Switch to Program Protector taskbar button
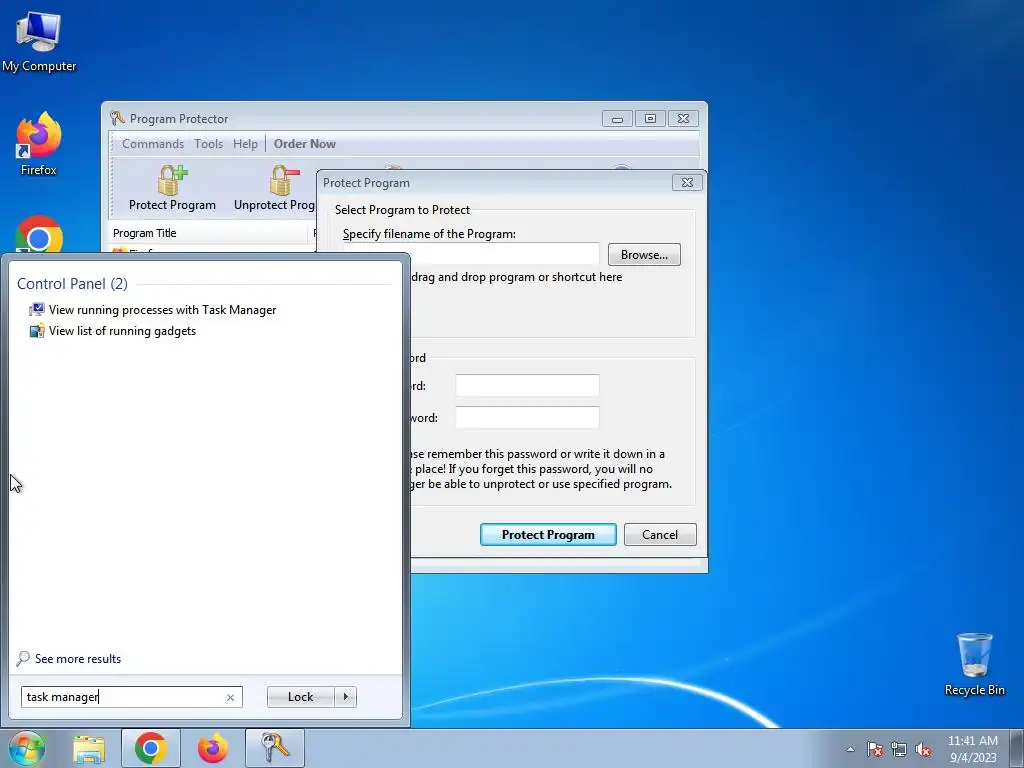This screenshot has width=1024, height=768. pyautogui.click(x=275, y=748)
